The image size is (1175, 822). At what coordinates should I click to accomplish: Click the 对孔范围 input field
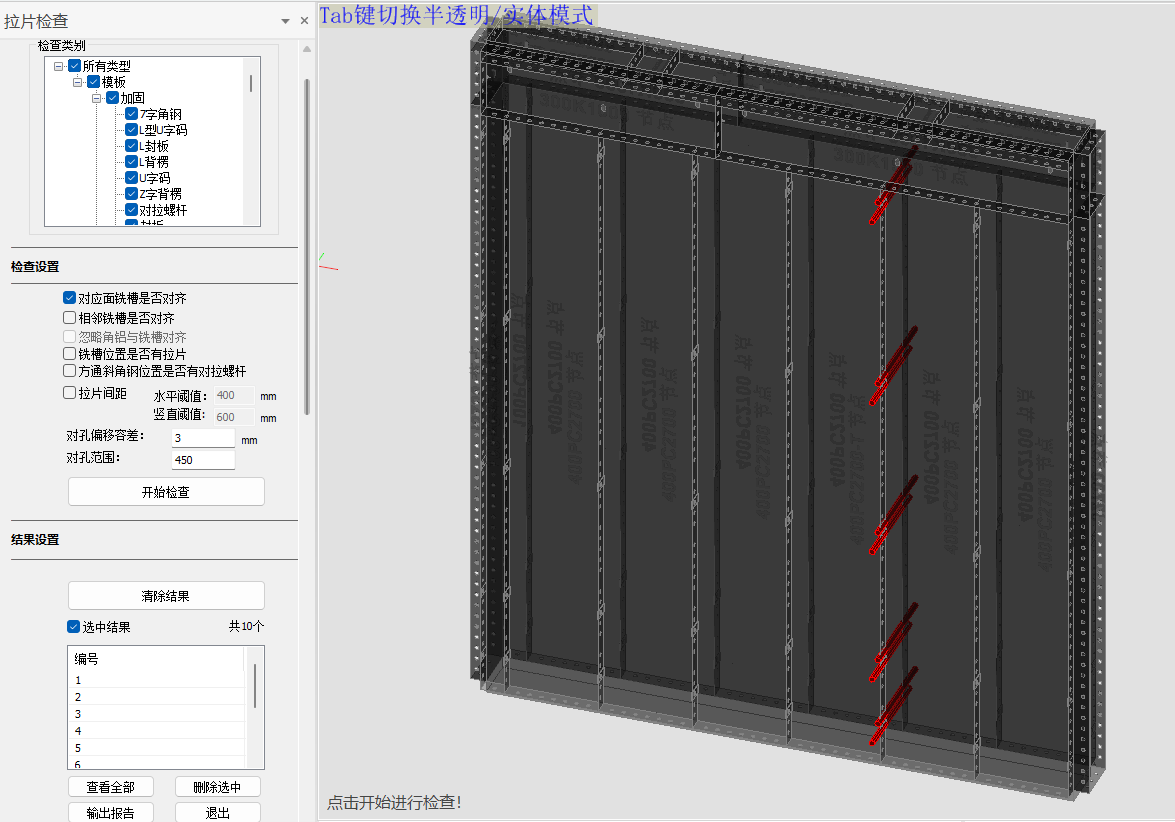point(203,460)
